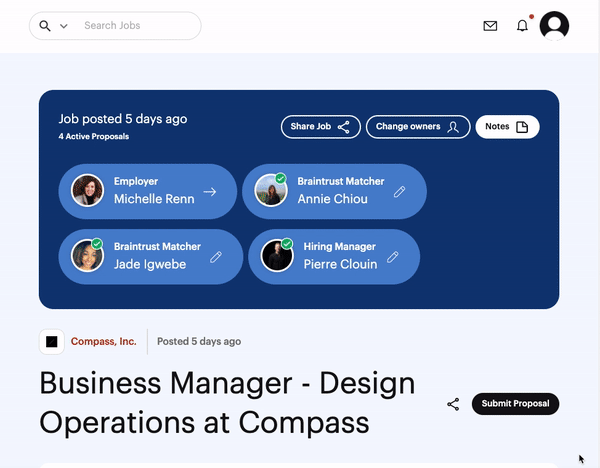Expand the search type dropdown chevron
This screenshot has height=468, width=600.
[64, 26]
